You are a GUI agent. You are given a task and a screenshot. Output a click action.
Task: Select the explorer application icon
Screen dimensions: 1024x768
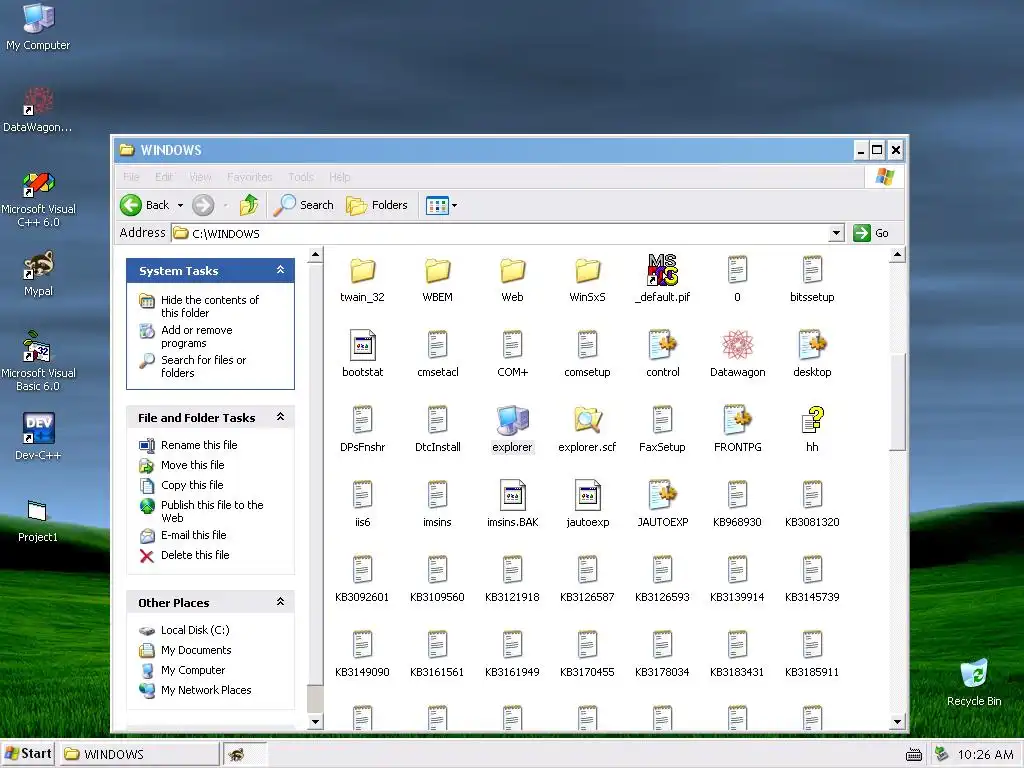point(513,421)
